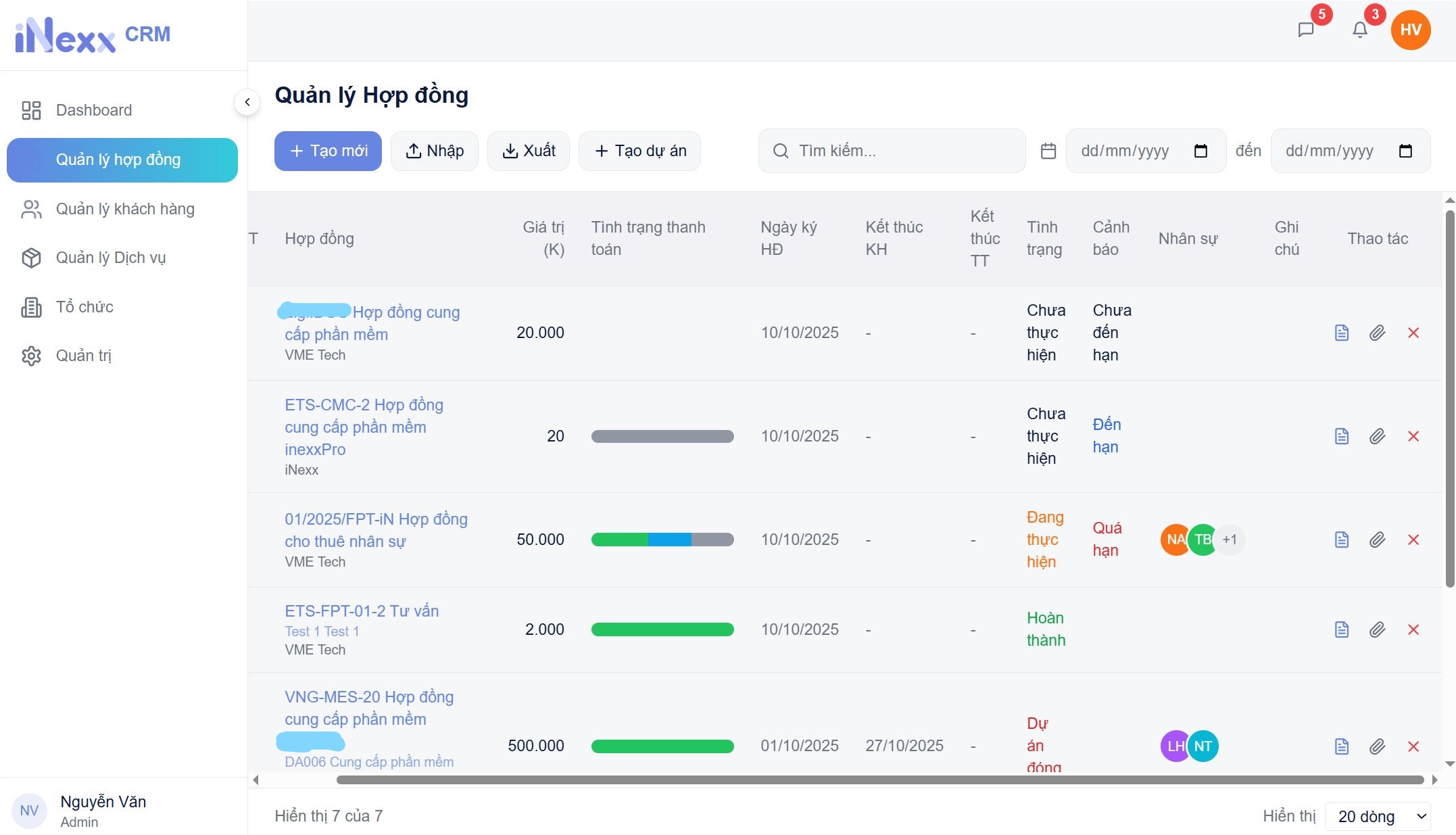Open Quản lý Dịch vụ menu item

(111, 258)
